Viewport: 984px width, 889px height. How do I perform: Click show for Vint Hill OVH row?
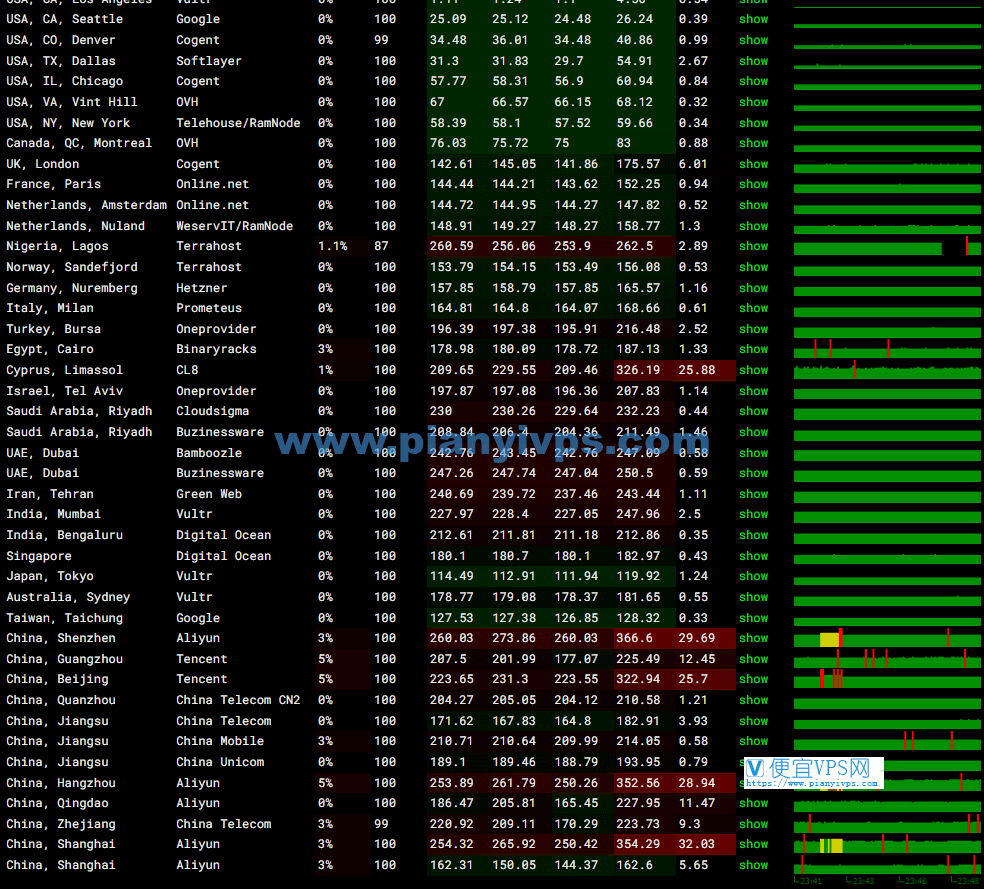click(753, 102)
